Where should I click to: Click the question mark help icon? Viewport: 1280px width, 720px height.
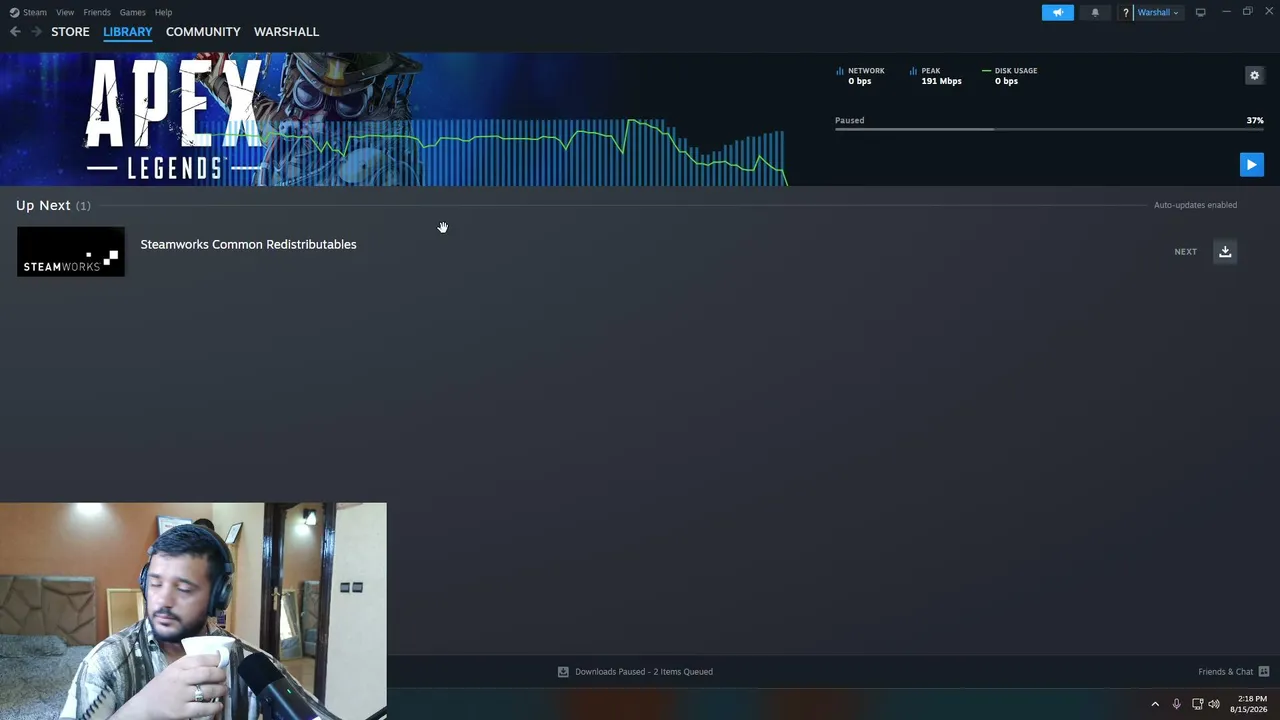1126,12
